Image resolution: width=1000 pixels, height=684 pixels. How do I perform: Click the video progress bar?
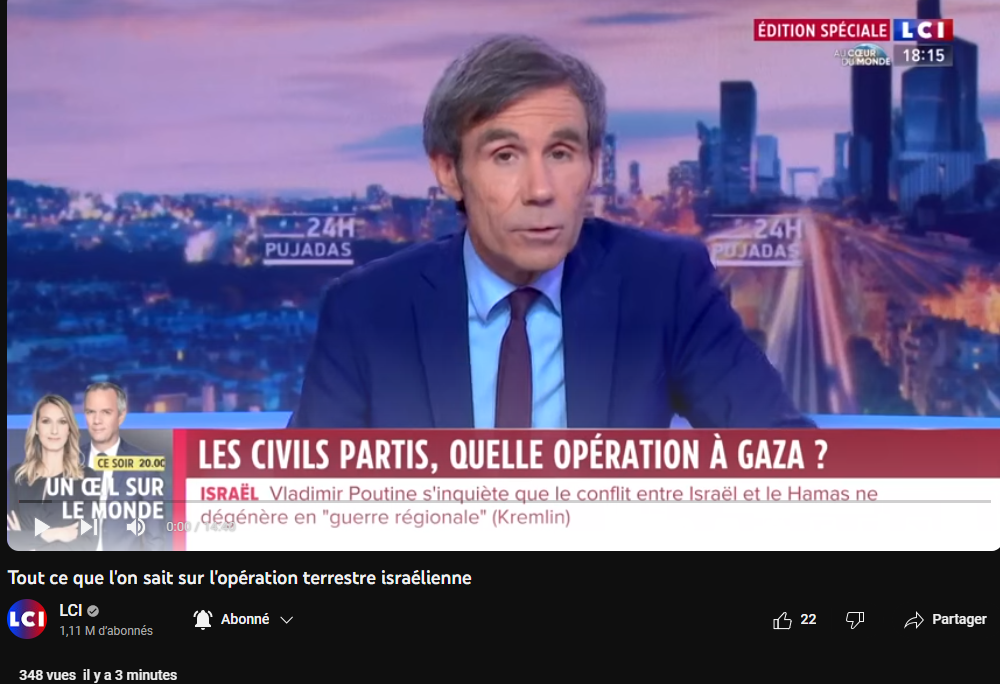click(x=504, y=502)
